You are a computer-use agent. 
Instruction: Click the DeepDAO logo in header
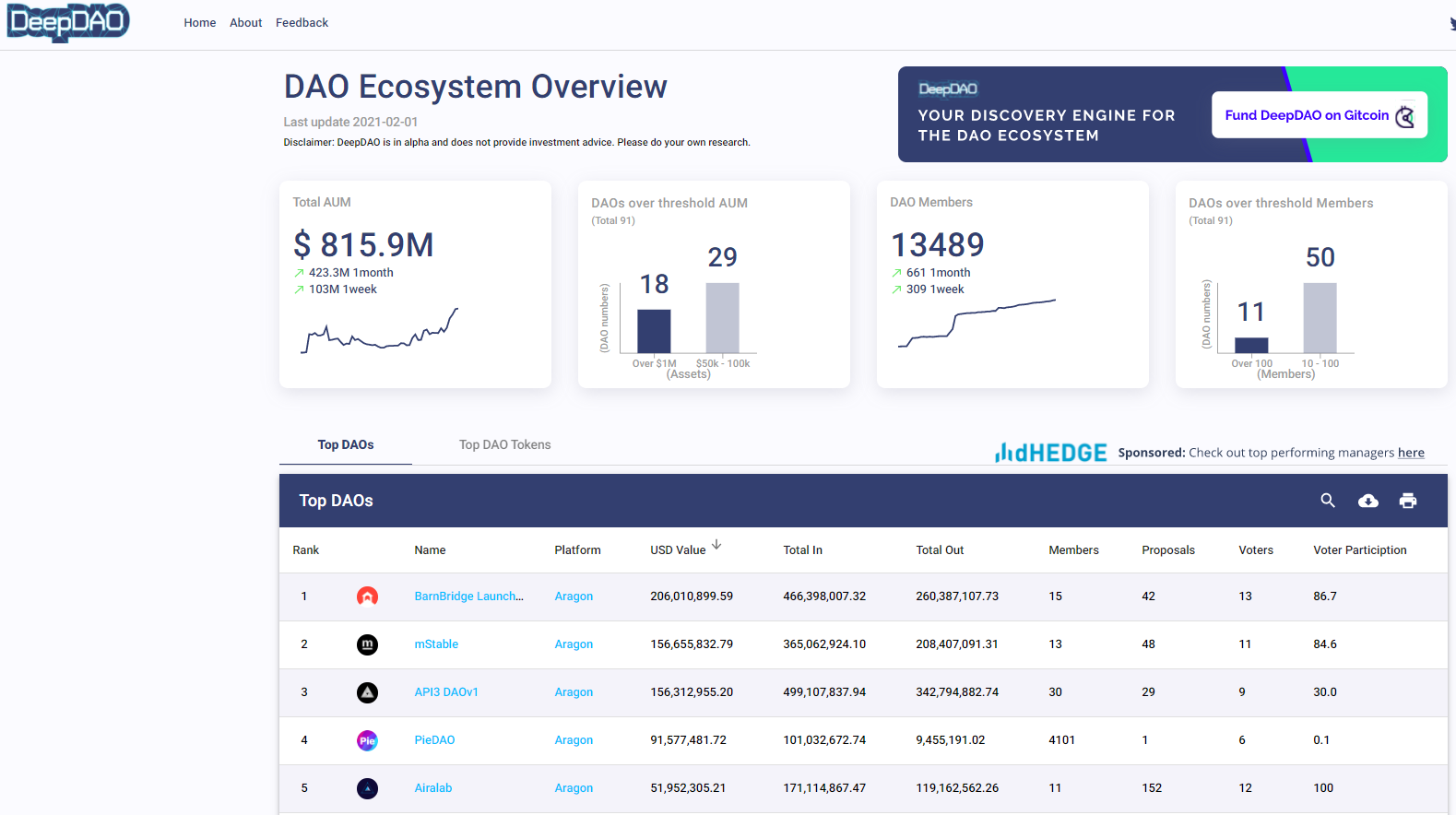click(x=68, y=22)
